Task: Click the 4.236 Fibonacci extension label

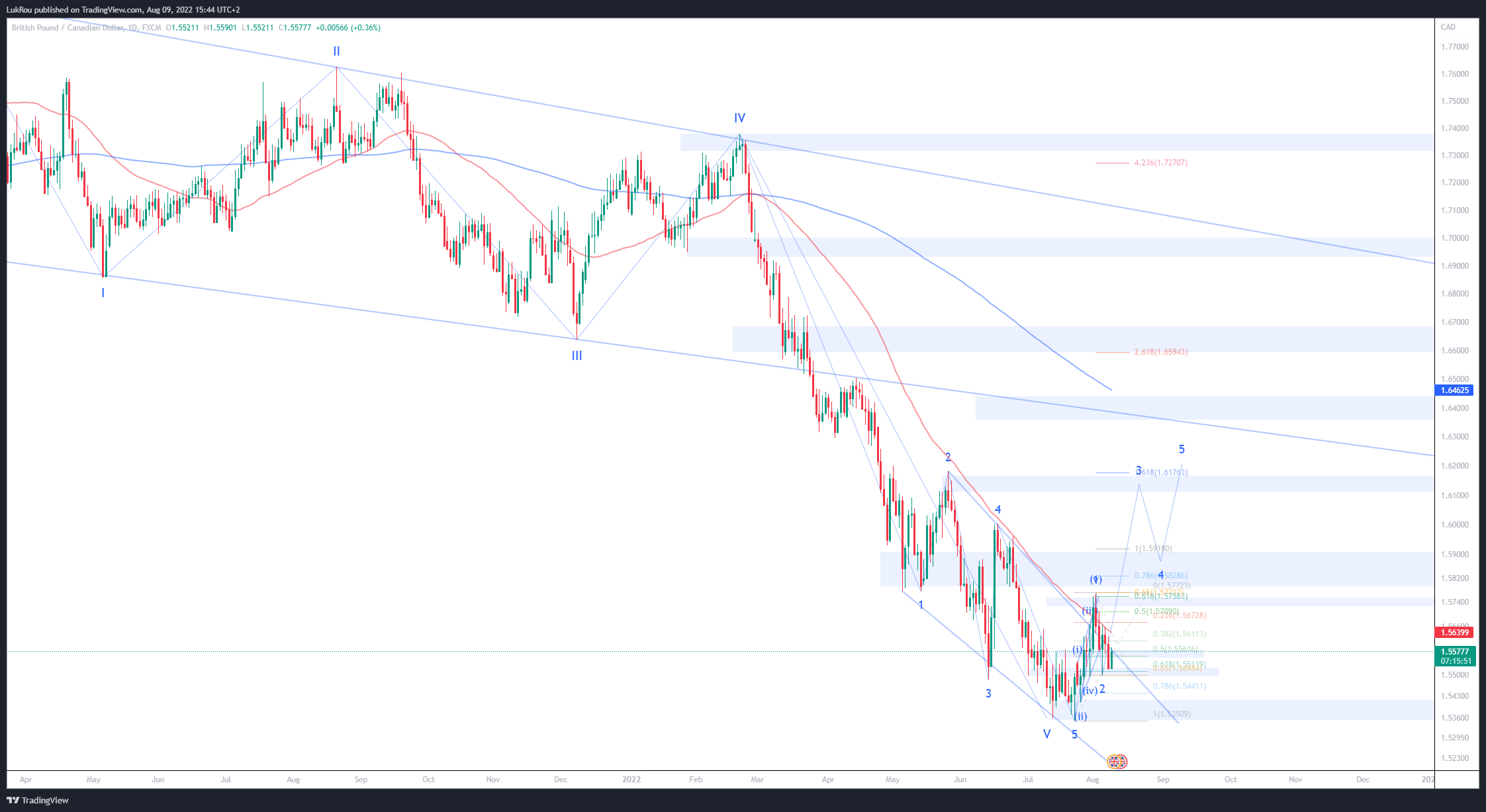Action: click(x=1160, y=163)
